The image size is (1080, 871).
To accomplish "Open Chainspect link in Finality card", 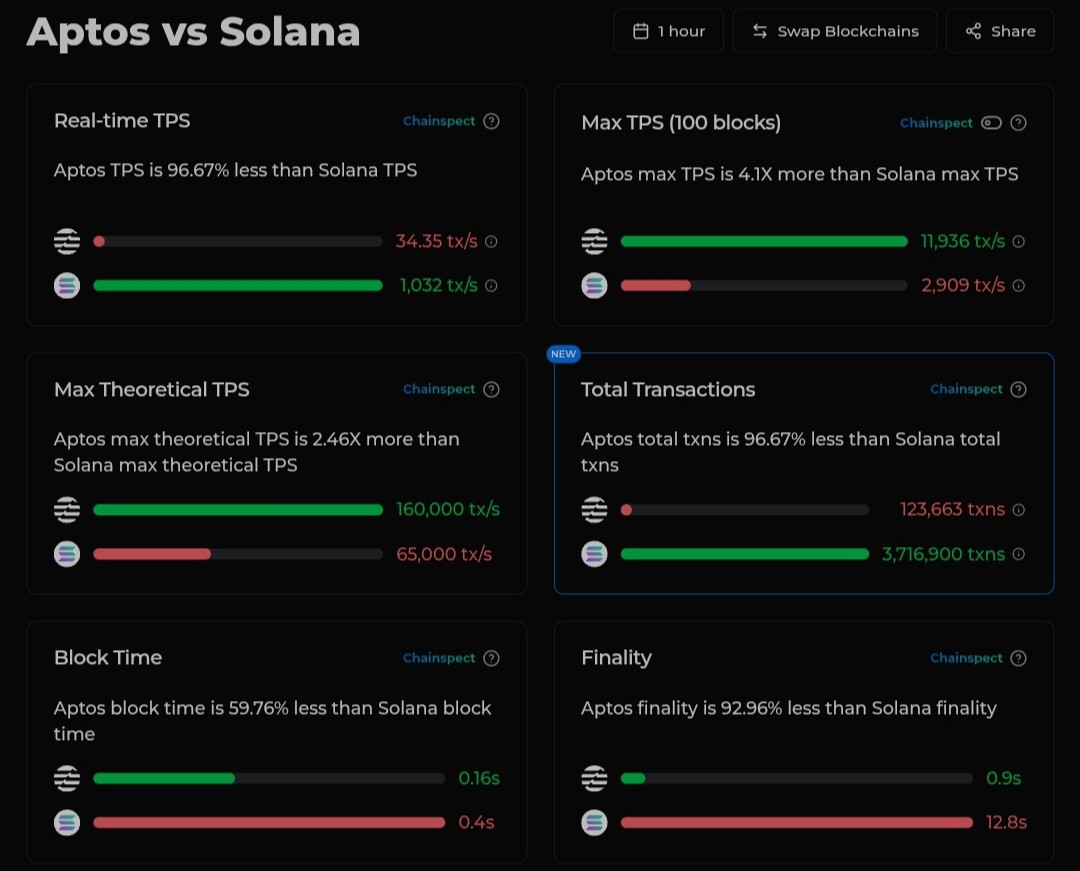I will click(x=966, y=658).
